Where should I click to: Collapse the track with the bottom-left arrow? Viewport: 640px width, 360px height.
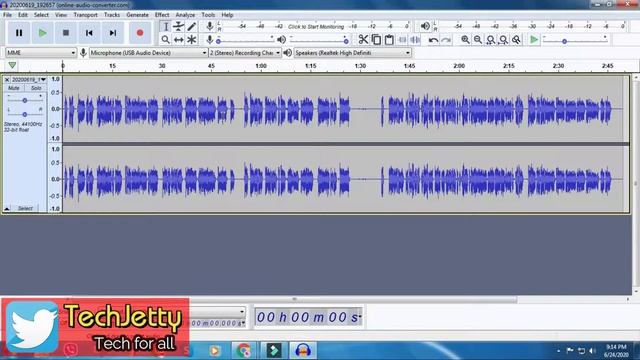[7, 209]
